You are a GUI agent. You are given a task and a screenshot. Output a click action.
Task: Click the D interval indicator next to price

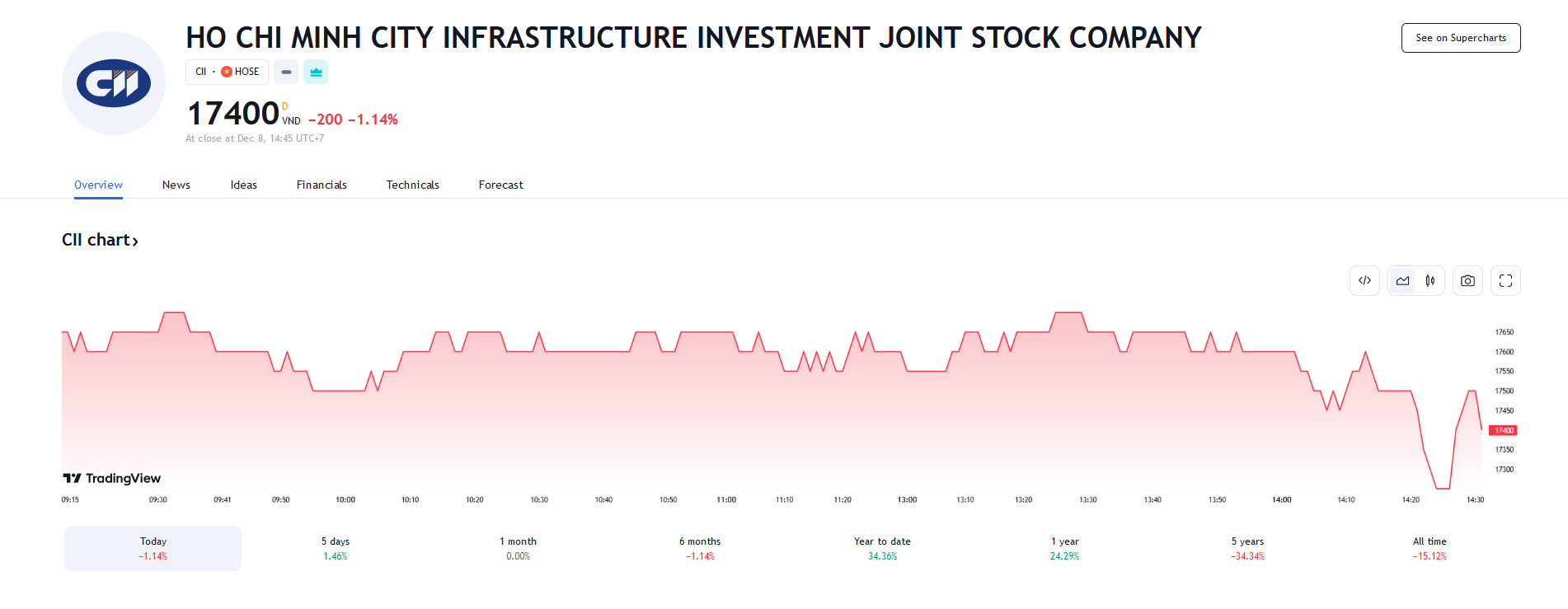284,105
